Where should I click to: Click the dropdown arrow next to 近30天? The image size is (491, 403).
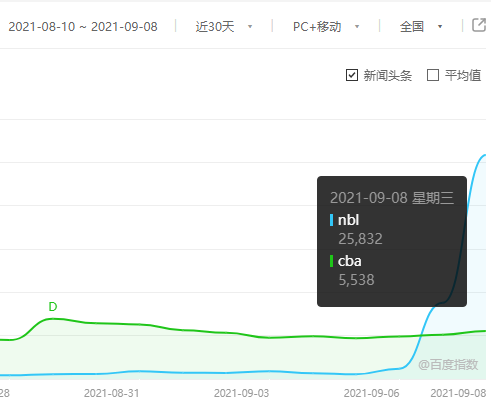click(x=250, y=27)
